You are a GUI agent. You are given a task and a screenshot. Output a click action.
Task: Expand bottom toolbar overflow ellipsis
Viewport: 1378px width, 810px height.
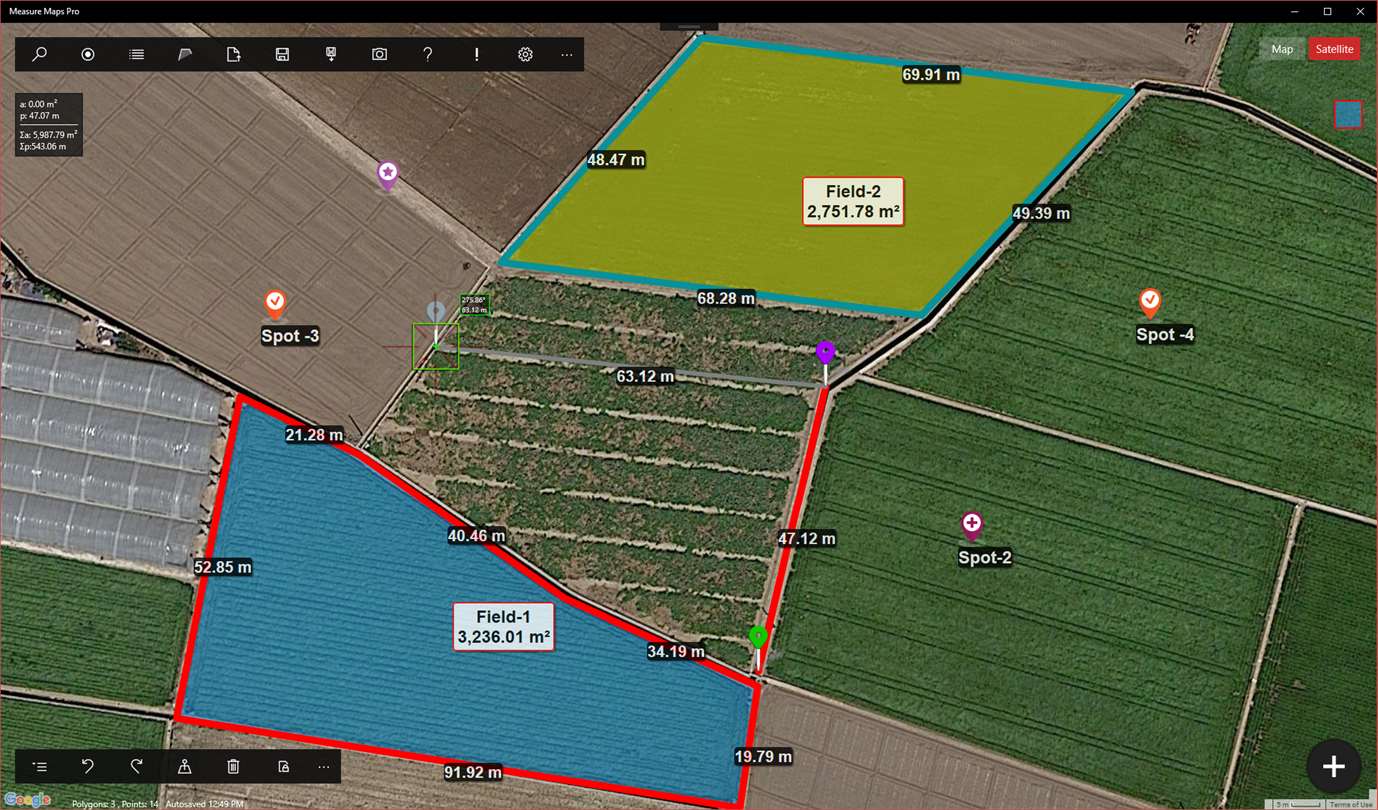323,767
